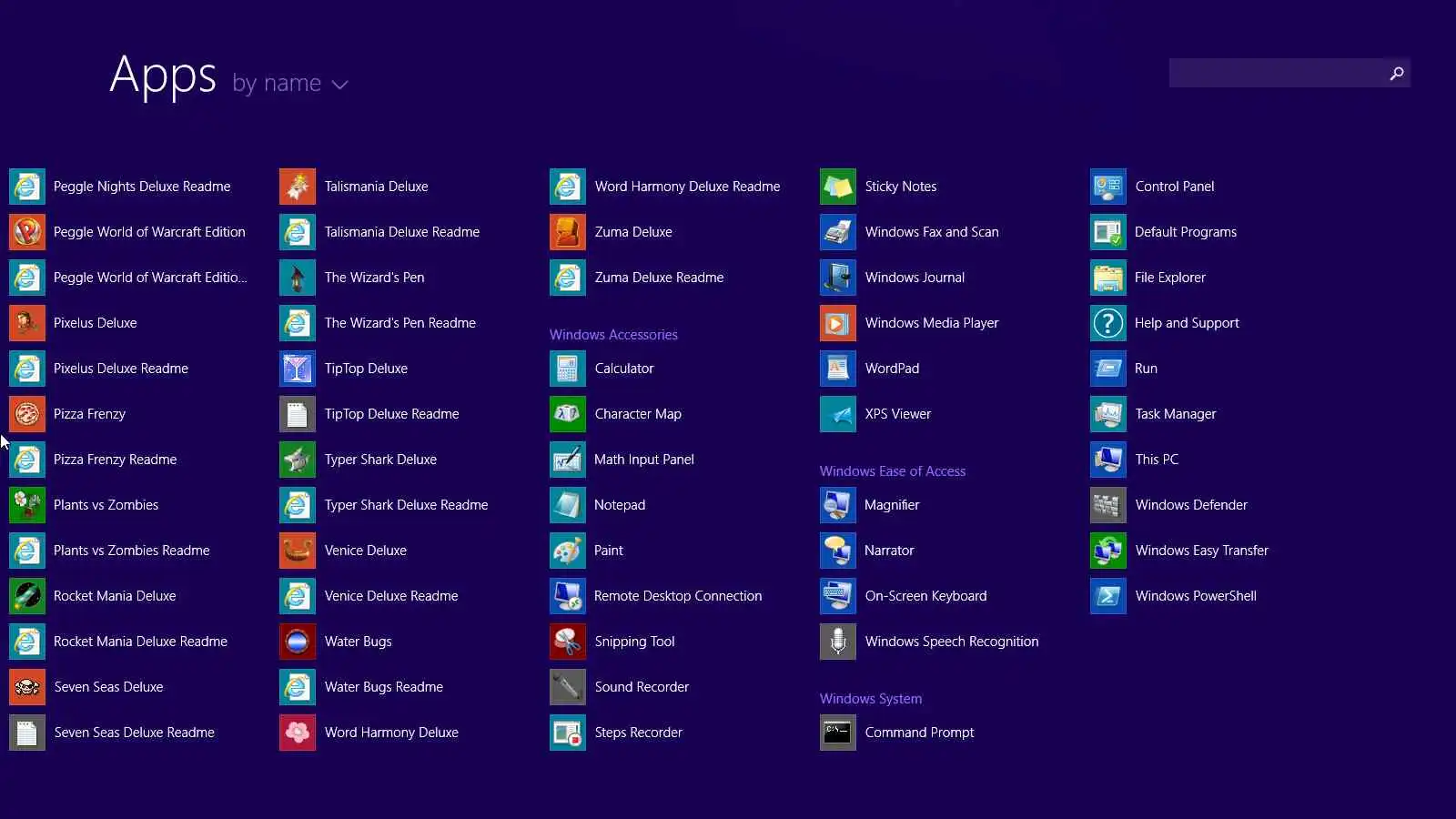Select the Windows Ease of Access header
This screenshot has height=819, width=1456.
[x=893, y=471]
